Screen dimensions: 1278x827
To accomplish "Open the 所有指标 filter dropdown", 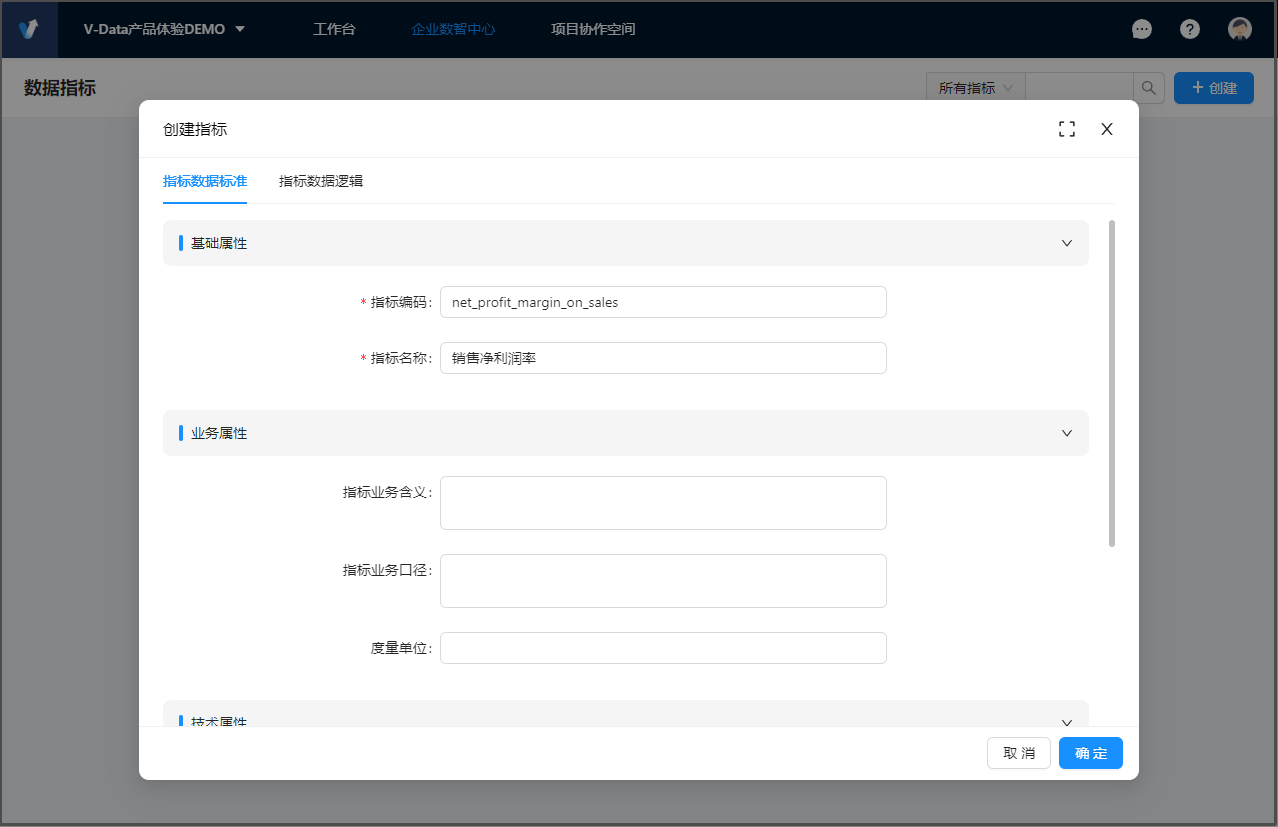I will 975,88.
